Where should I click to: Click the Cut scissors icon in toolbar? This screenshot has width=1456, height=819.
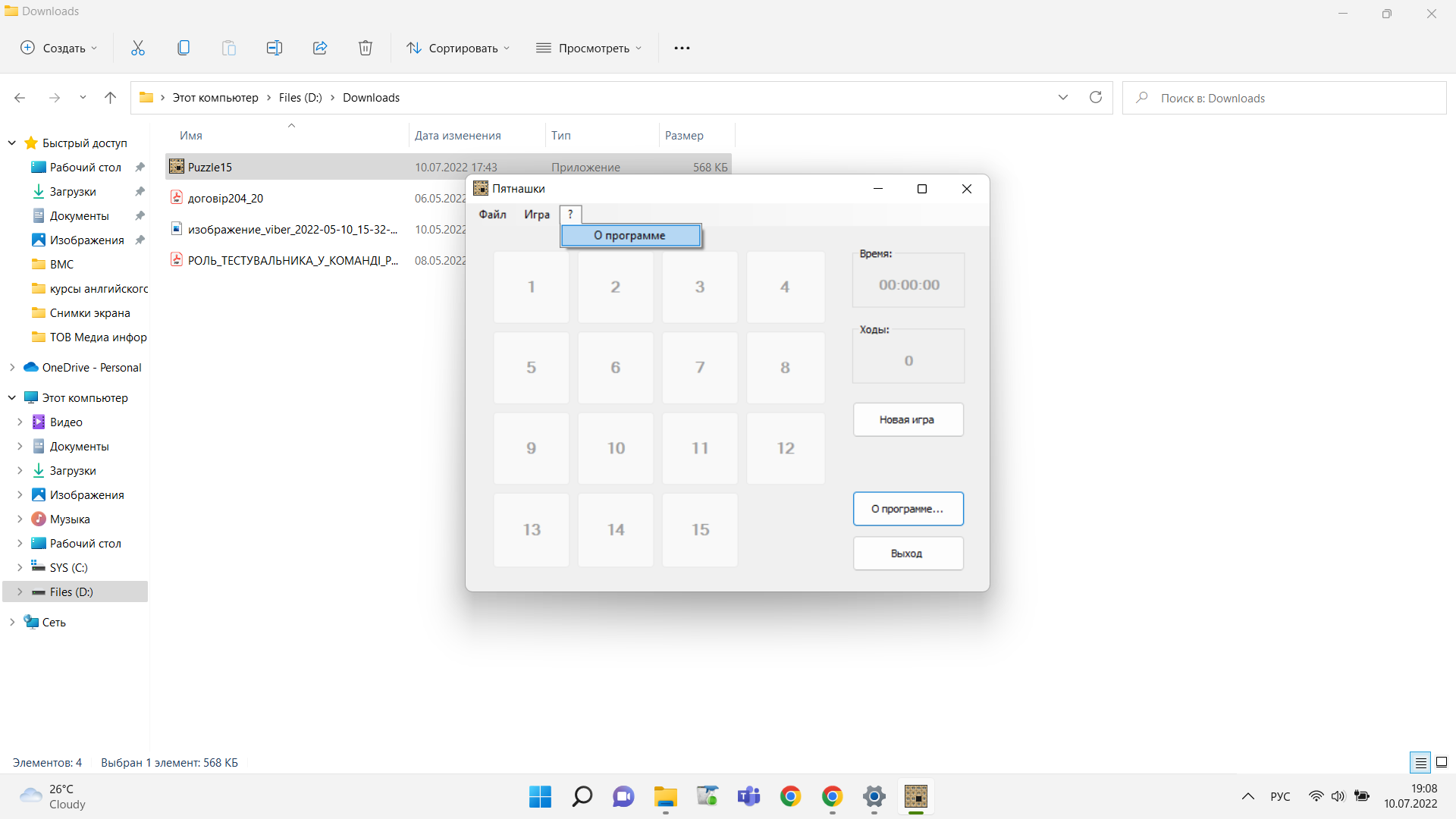pyautogui.click(x=137, y=48)
